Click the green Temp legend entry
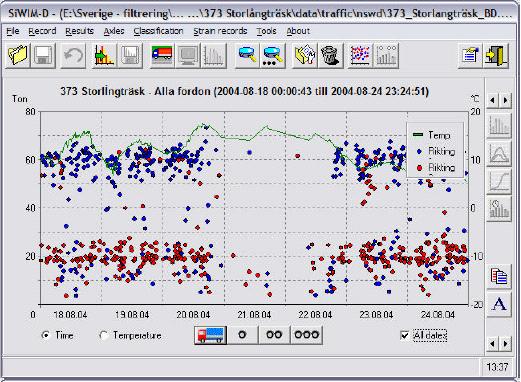Viewport: 521px width, 382px height. 432,135
